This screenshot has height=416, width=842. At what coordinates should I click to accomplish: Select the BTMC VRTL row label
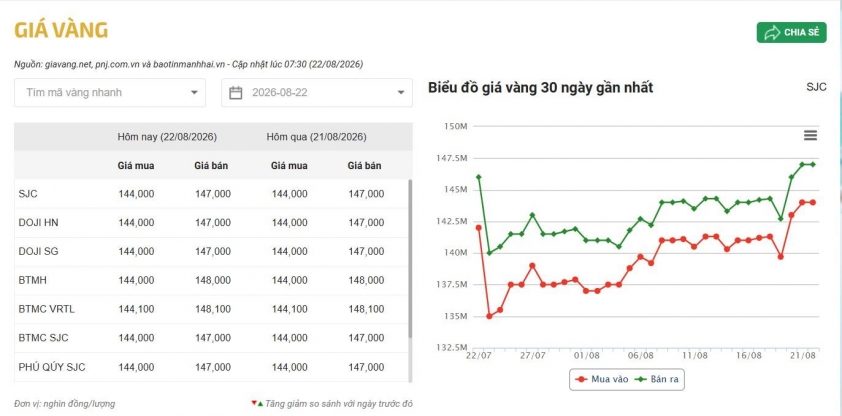46,310
